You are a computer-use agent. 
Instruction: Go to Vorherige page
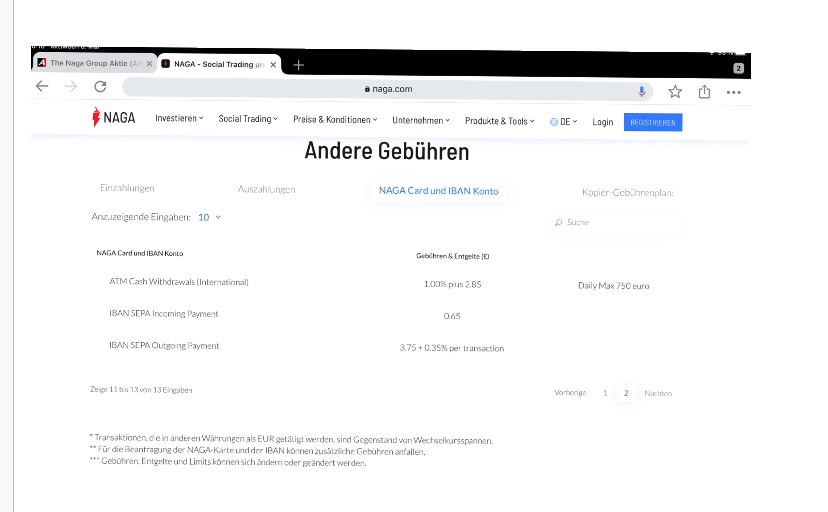[x=570, y=393]
